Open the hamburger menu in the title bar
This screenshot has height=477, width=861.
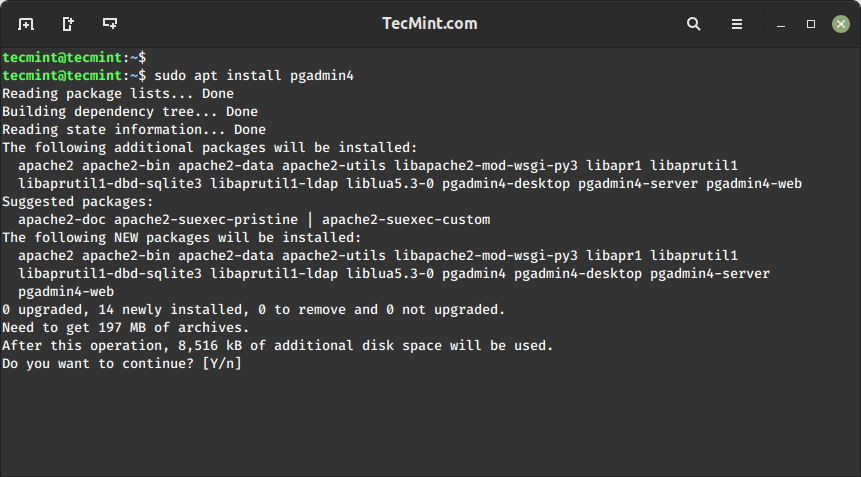click(x=737, y=23)
